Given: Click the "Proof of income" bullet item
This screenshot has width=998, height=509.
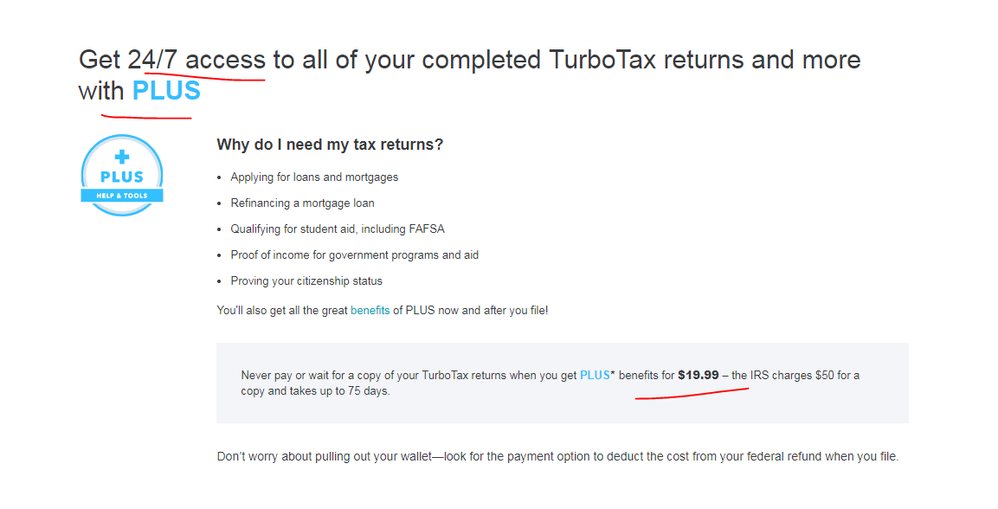Looking at the screenshot, I should 354,255.
